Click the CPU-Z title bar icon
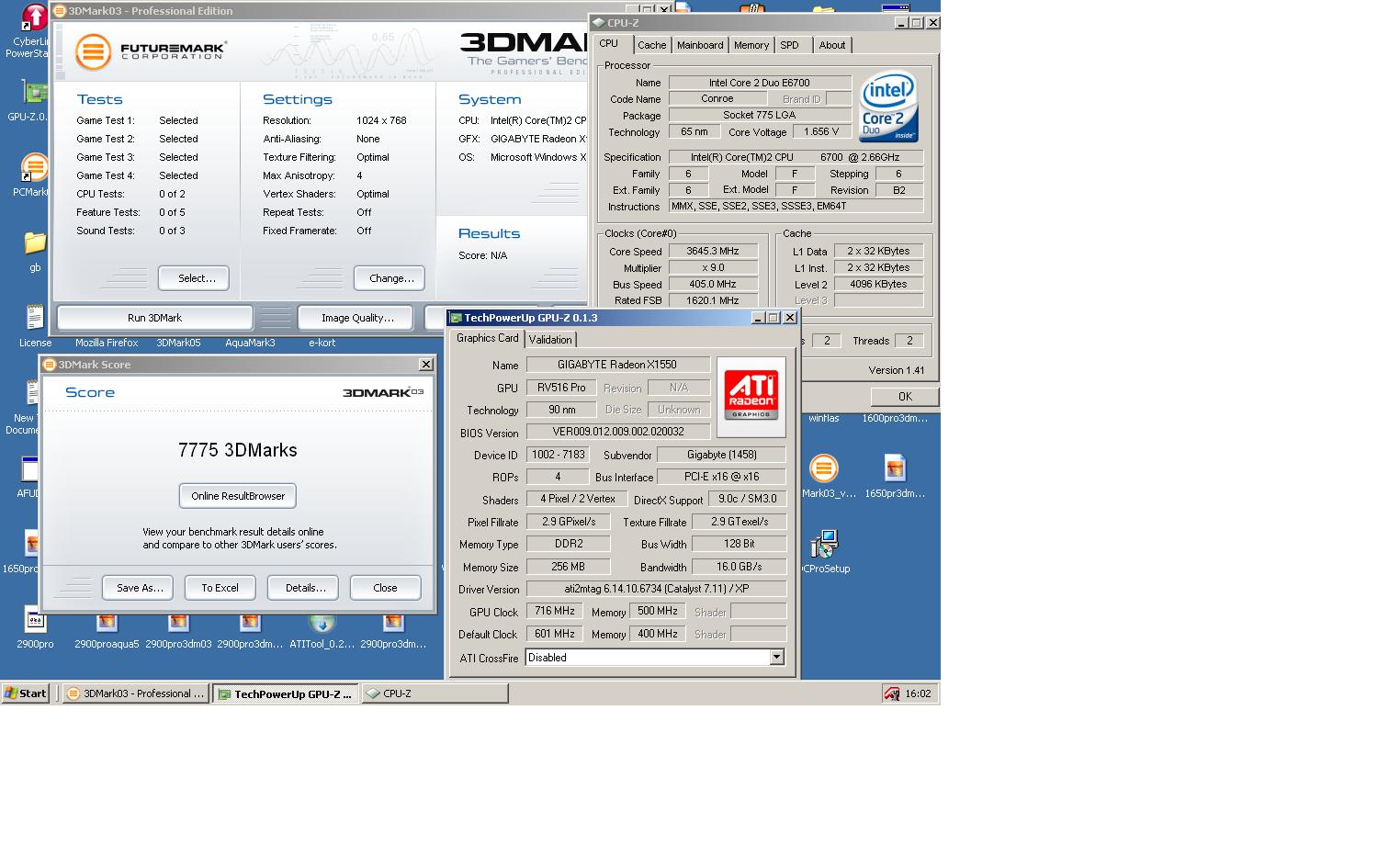1389x868 pixels. tap(598, 23)
